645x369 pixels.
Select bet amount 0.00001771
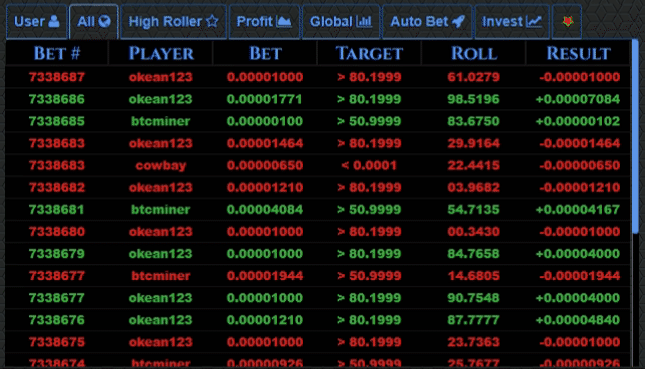point(265,99)
